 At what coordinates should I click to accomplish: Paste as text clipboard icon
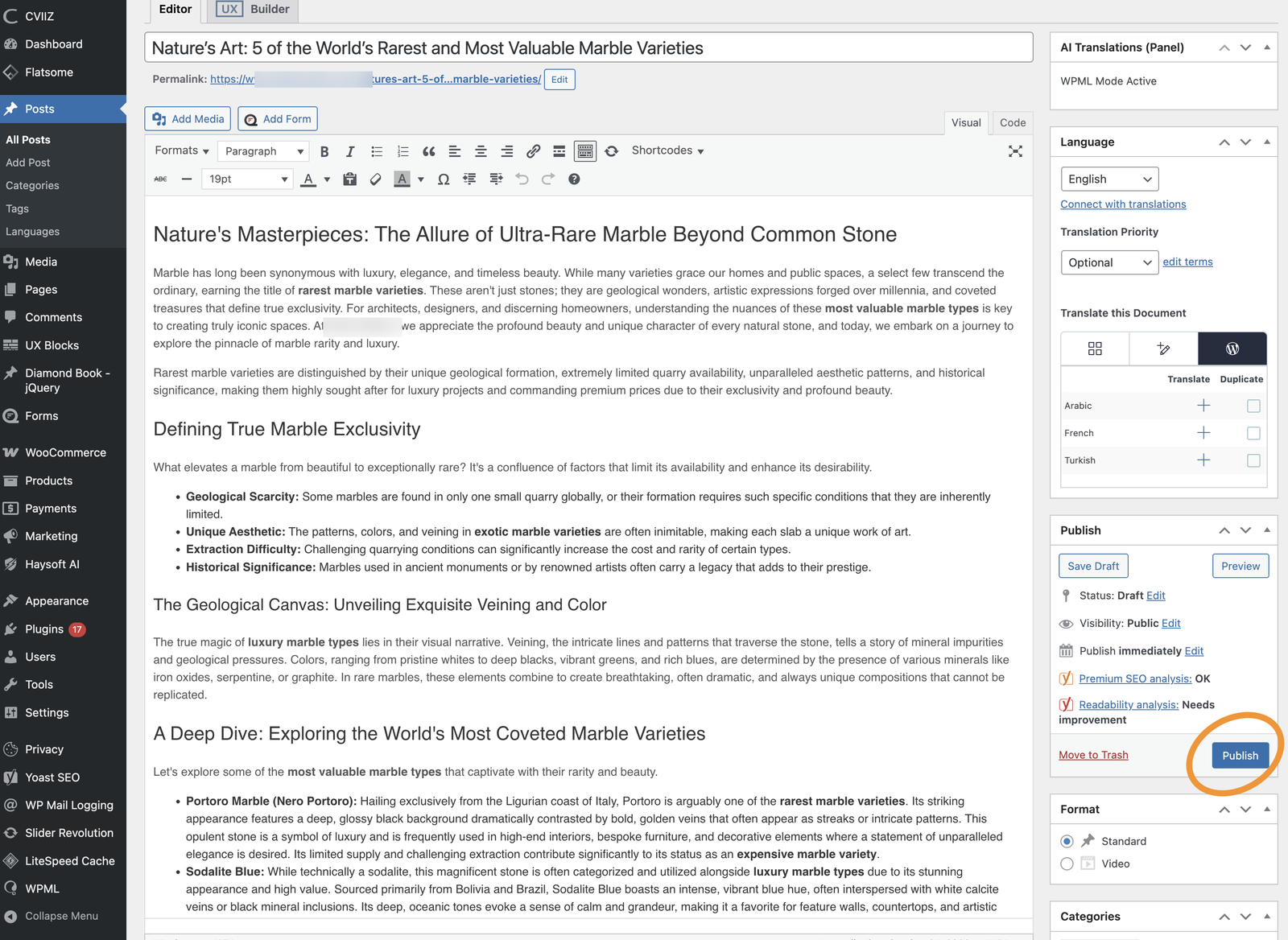[x=349, y=179]
